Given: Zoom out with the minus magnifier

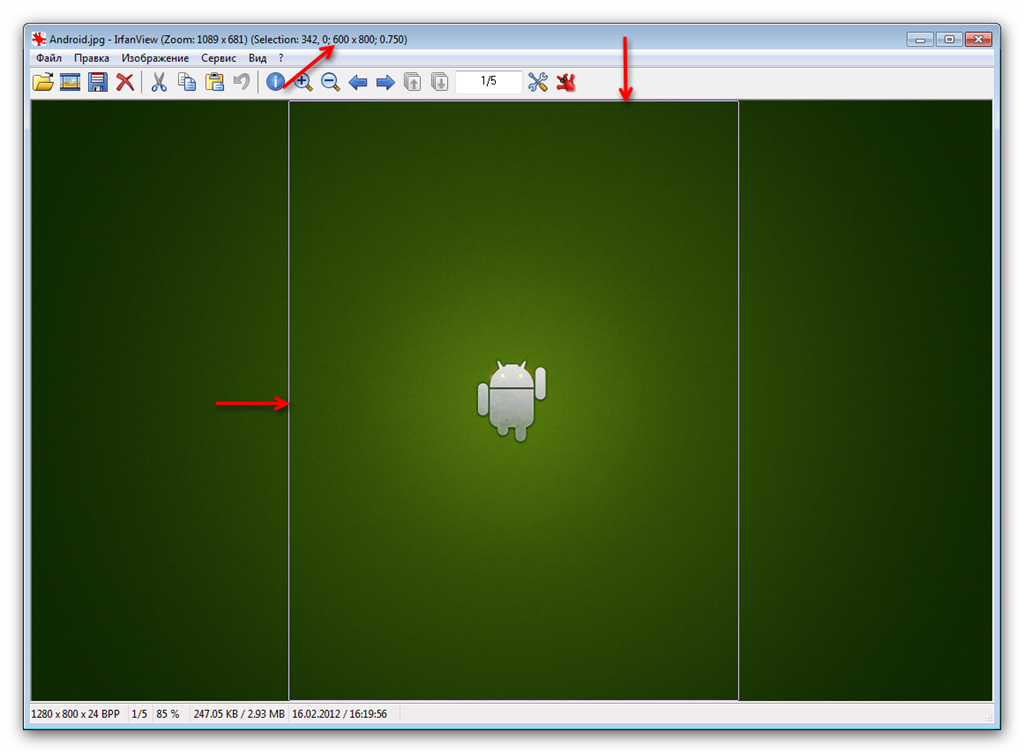Looking at the screenshot, I should click(330, 82).
